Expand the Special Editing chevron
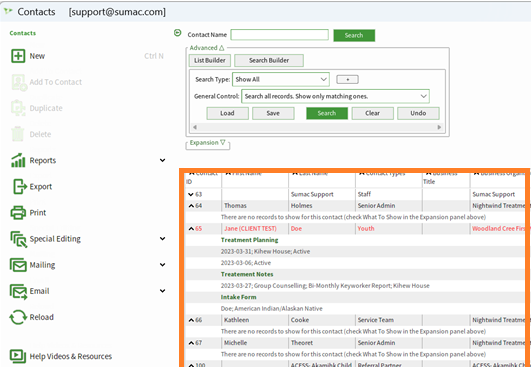531x367 pixels. 163,239
